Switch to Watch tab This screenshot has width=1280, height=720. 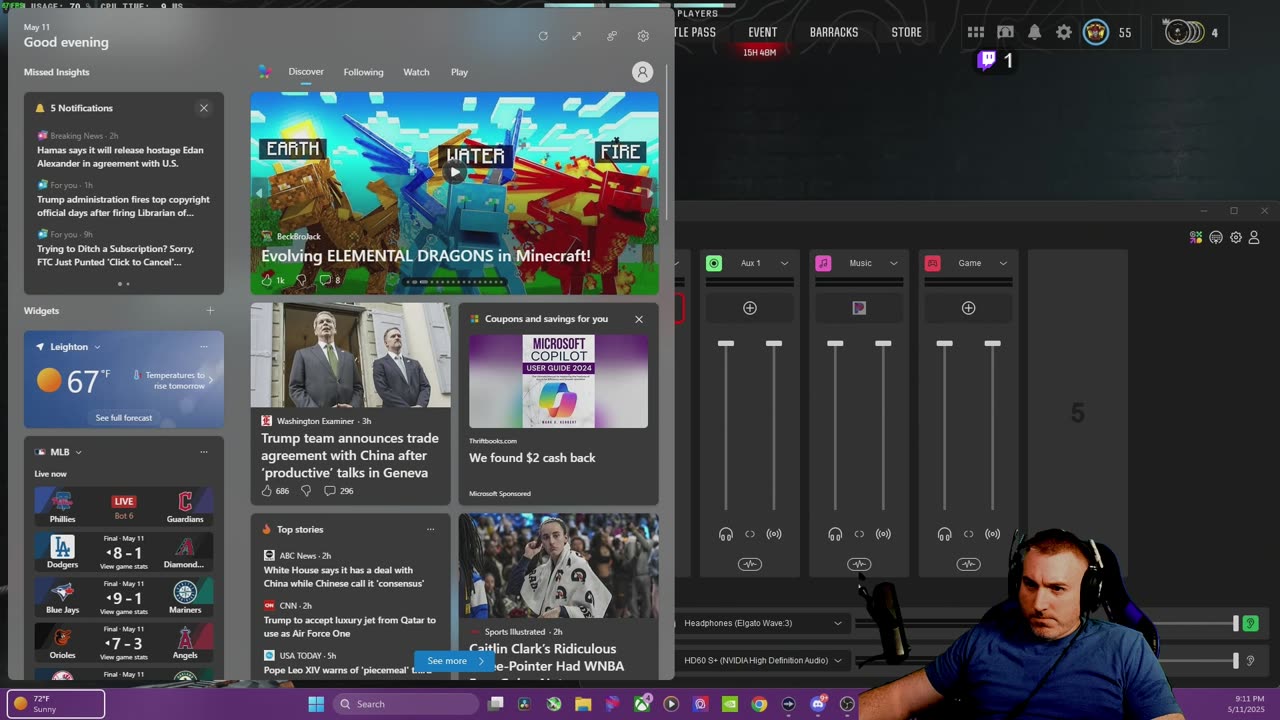(416, 72)
